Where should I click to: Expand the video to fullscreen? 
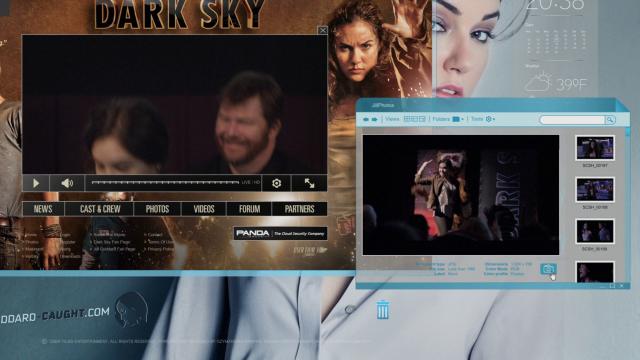[x=309, y=183]
